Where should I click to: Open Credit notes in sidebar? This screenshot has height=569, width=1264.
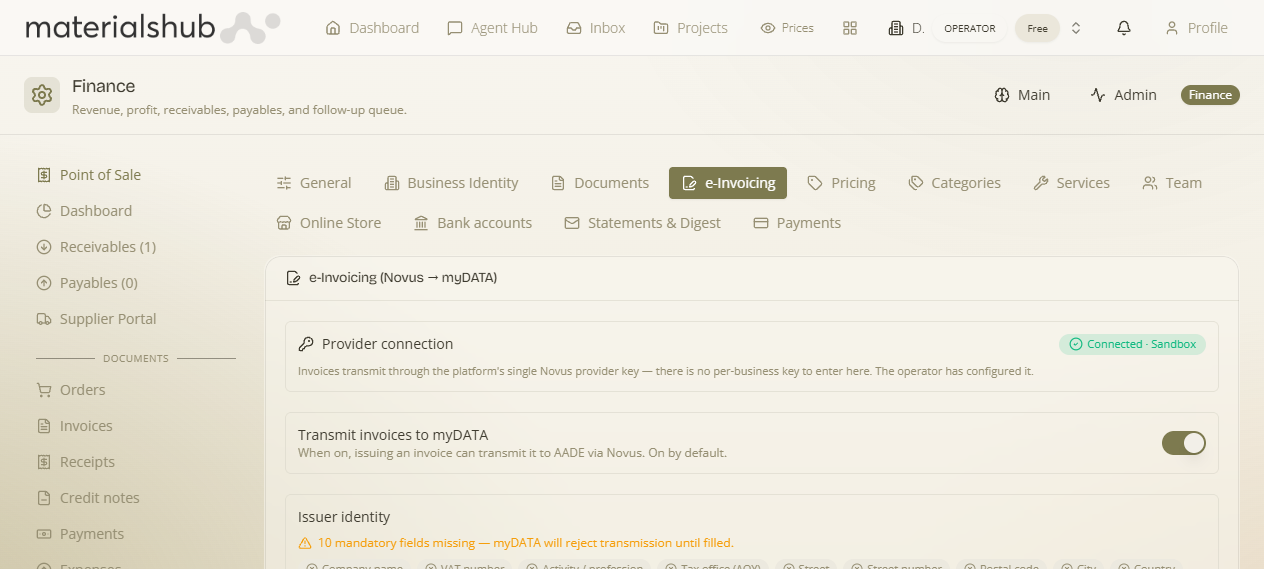[88, 498]
